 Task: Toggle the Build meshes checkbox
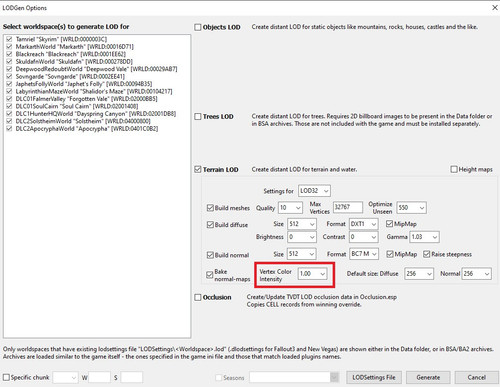[x=210, y=208]
